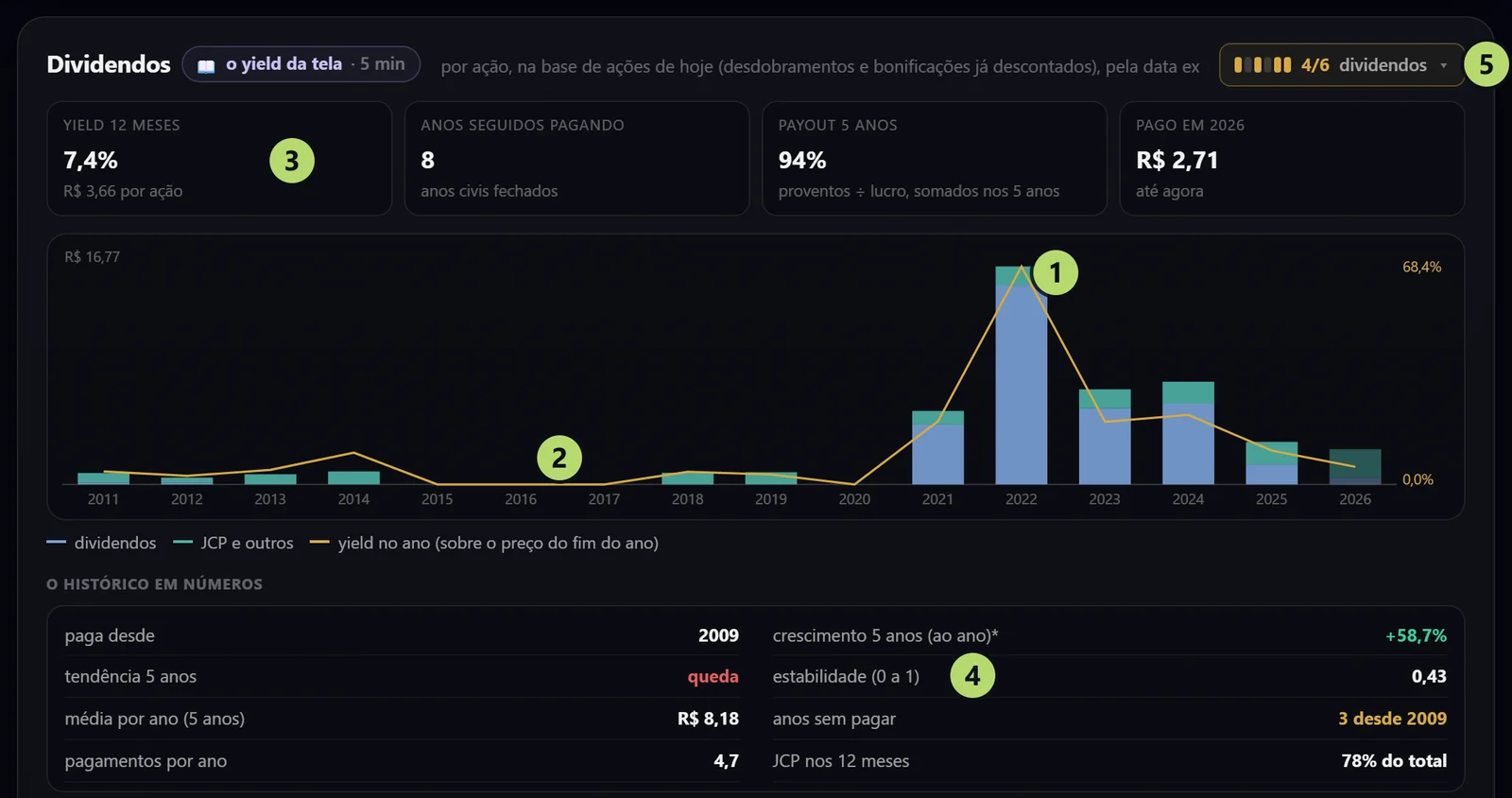Click the blue 'dividendos' legend marker
The width and height of the screenshot is (1512, 798).
(x=56, y=543)
